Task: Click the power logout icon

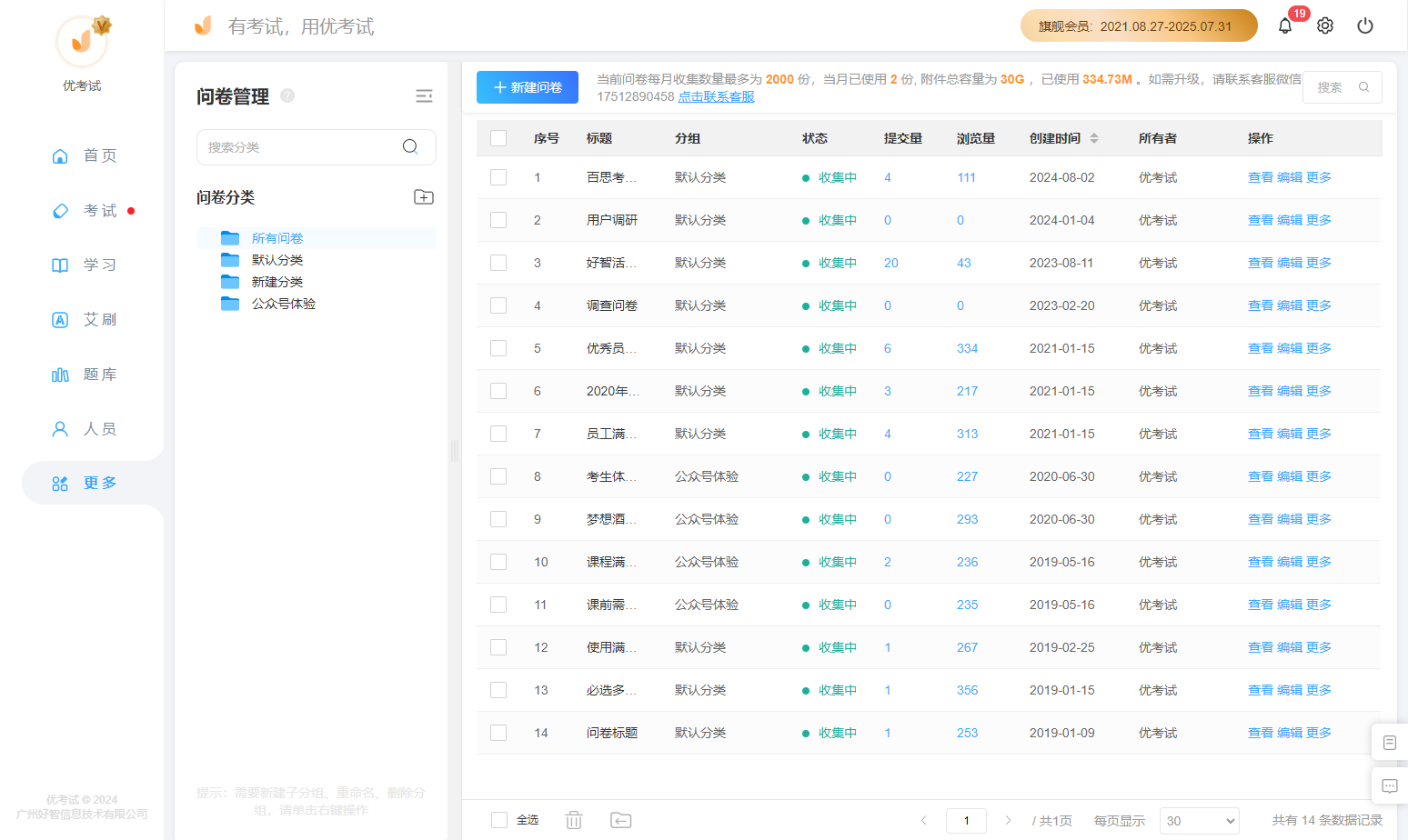Action: 1365,25
